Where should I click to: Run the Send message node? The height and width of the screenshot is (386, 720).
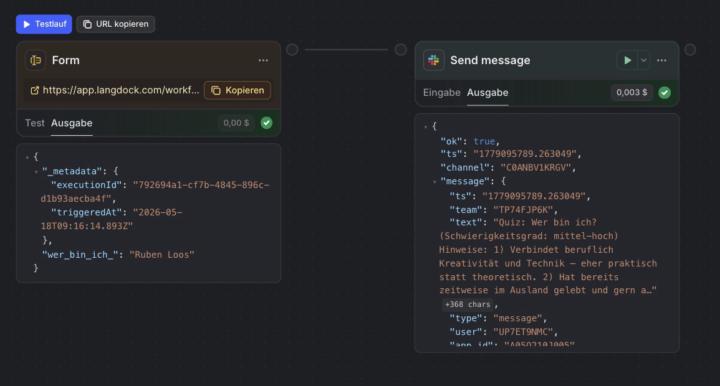627,60
